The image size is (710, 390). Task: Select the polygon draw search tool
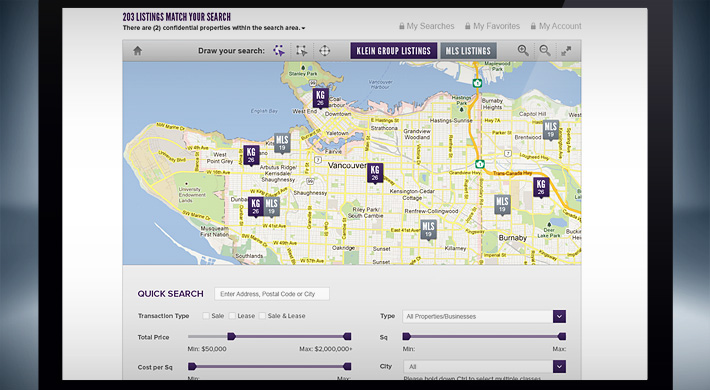(279, 51)
